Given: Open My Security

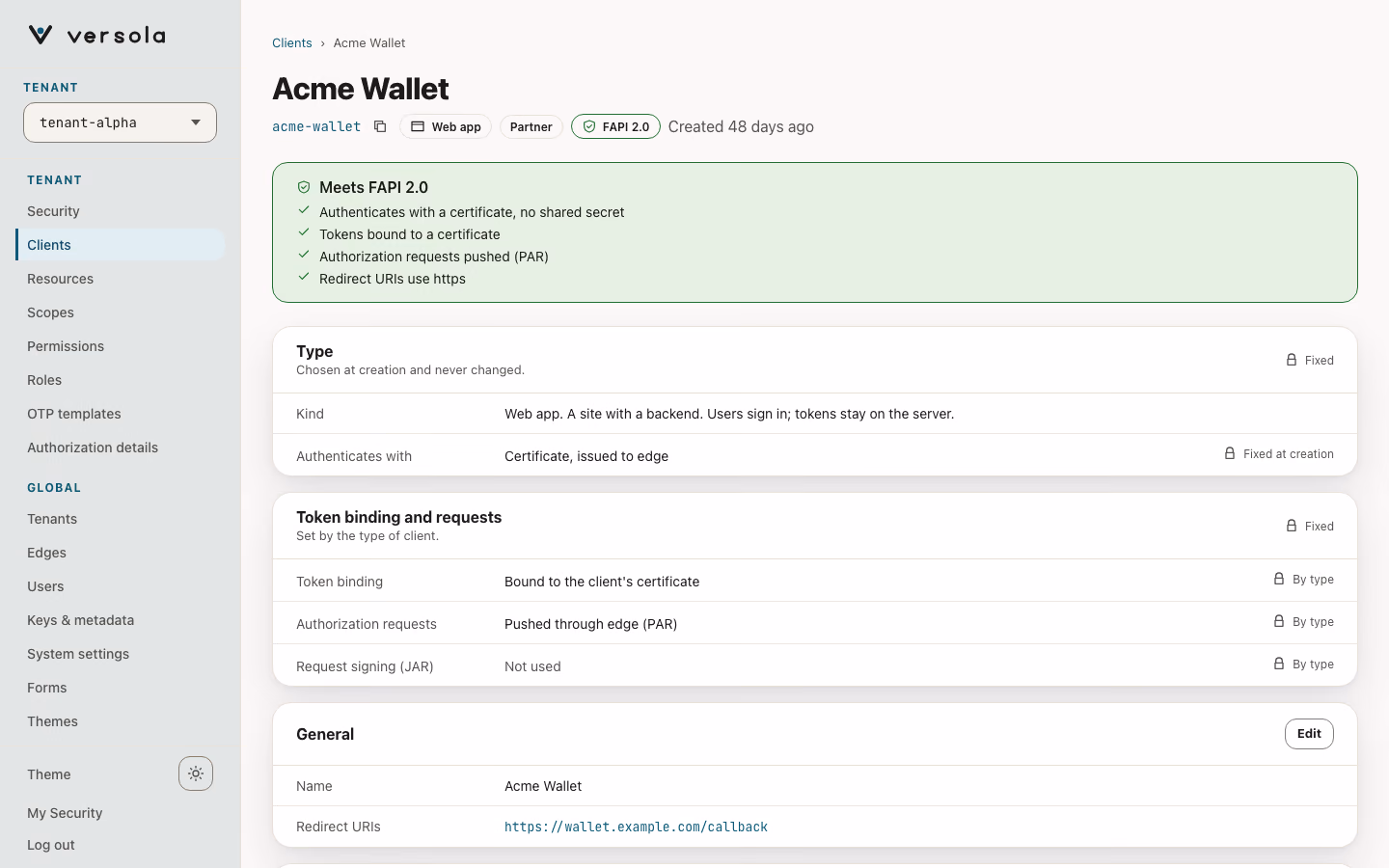Looking at the screenshot, I should pos(65,813).
